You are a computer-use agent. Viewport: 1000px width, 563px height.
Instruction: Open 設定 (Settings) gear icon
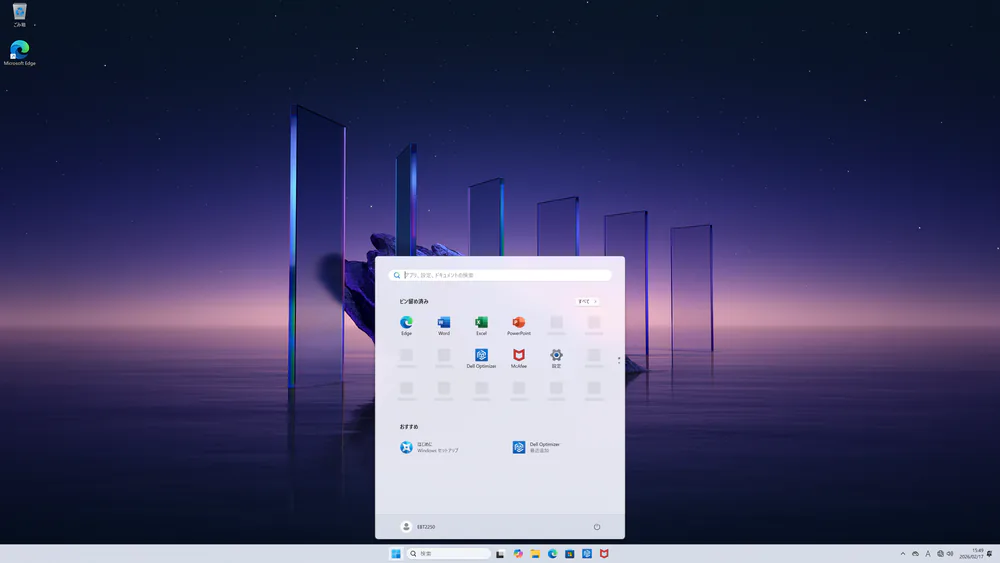tap(556, 356)
